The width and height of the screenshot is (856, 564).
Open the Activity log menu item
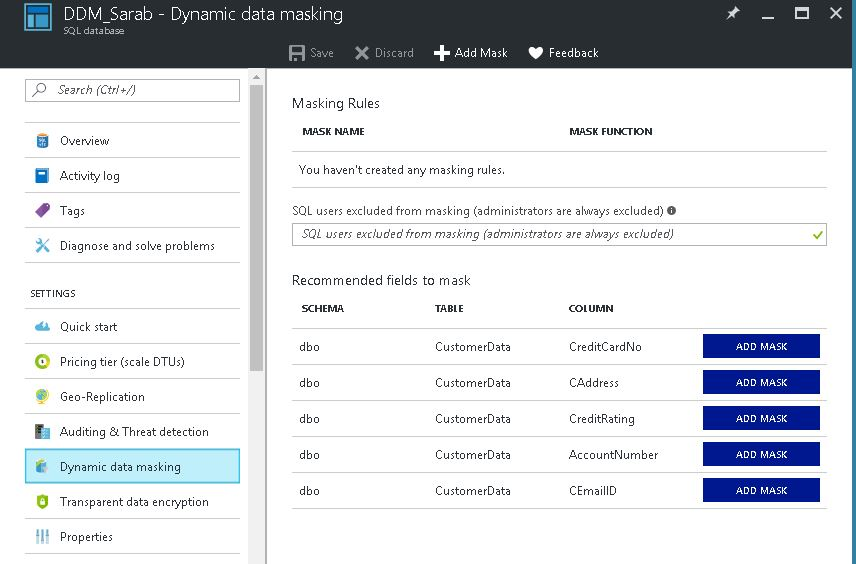point(132,176)
